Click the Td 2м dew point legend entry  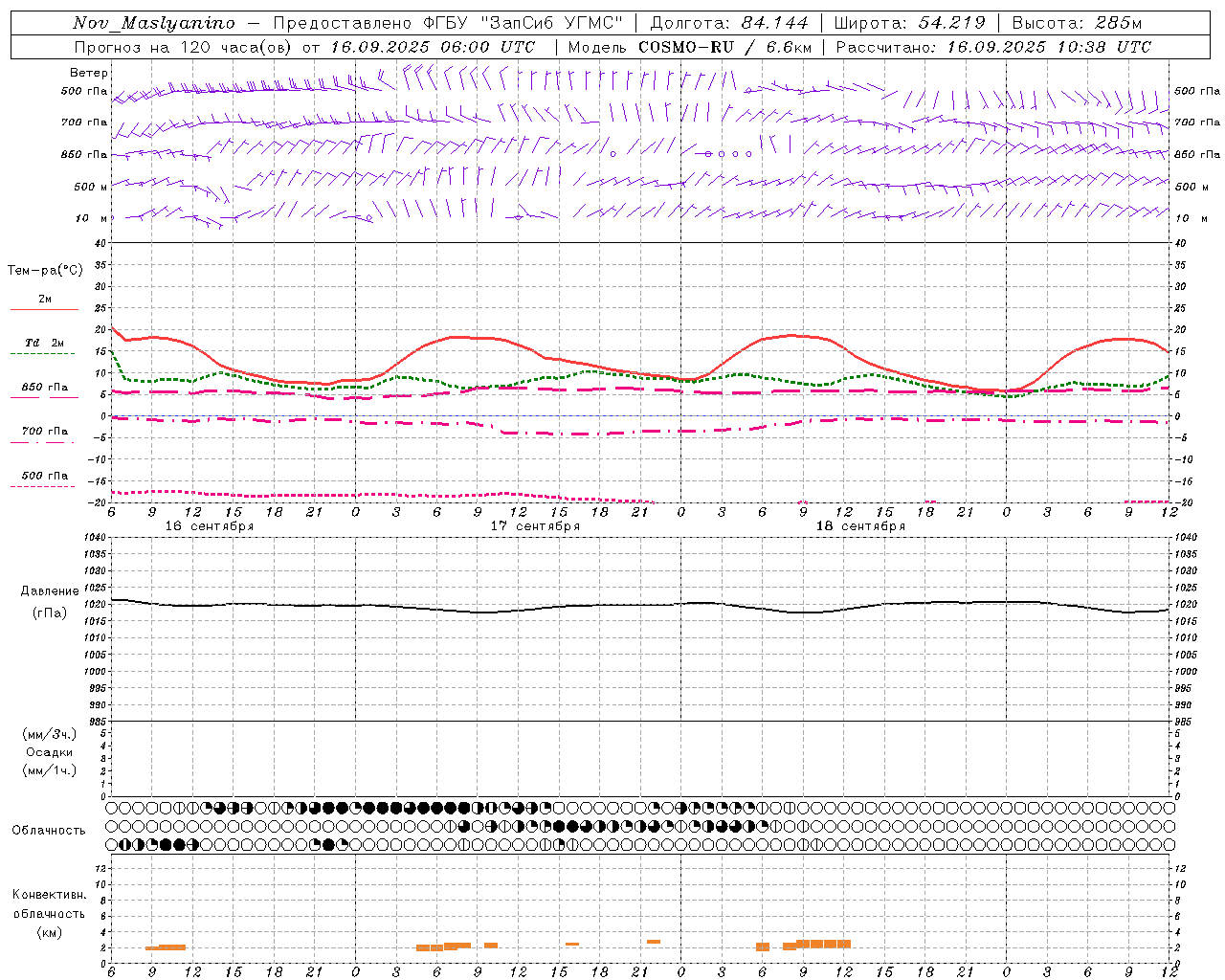coord(45,343)
